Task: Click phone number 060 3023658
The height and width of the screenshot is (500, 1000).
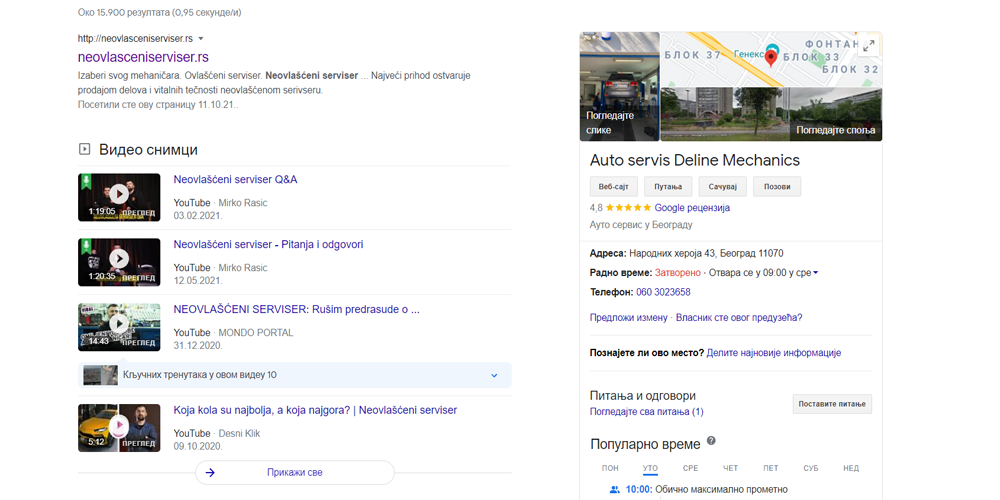Action: [x=663, y=292]
